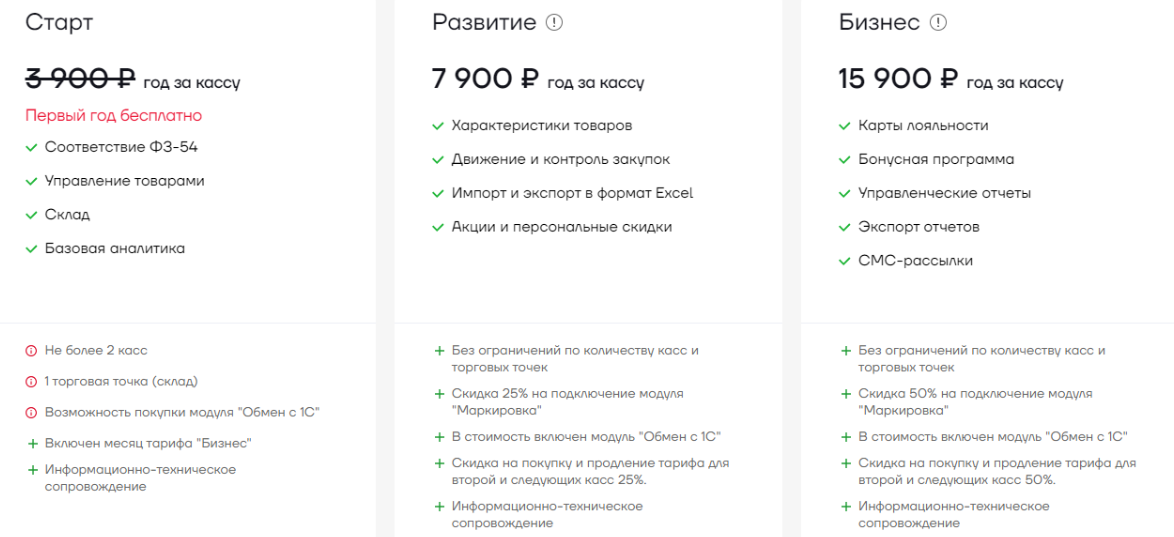Screen dimensions: 1174x537
Task: Click the crossed-out 3 900 ₽ price
Action: [80, 80]
